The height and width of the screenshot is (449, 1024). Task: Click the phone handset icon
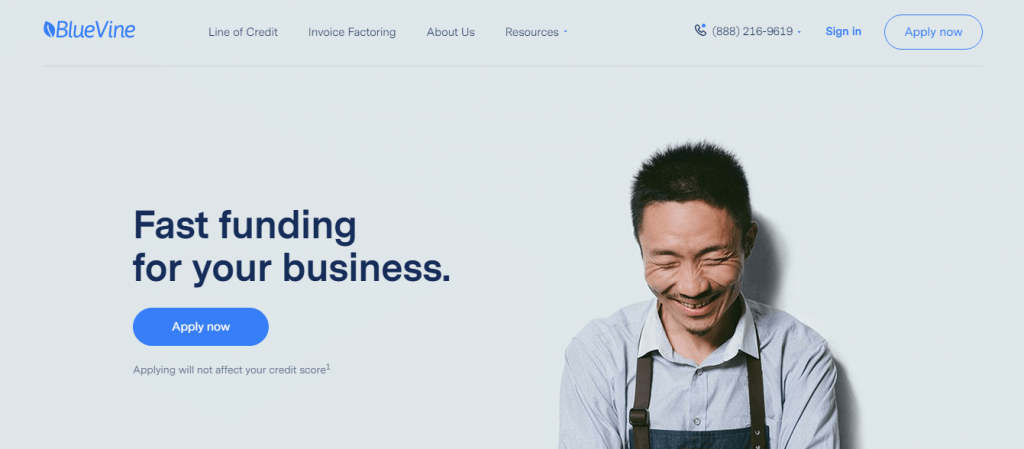click(700, 30)
